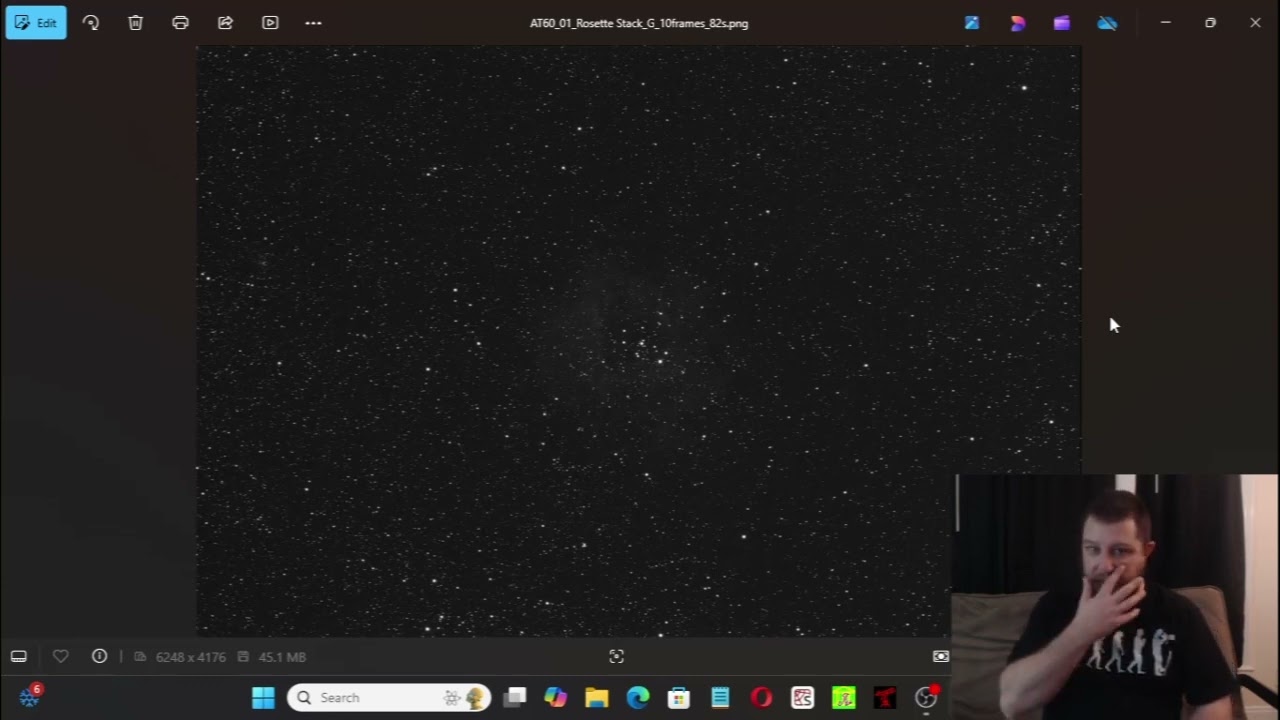The height and width of the screenshot is (720, 1280).
Task: Click the Edit button
Action: coord(36,23)
